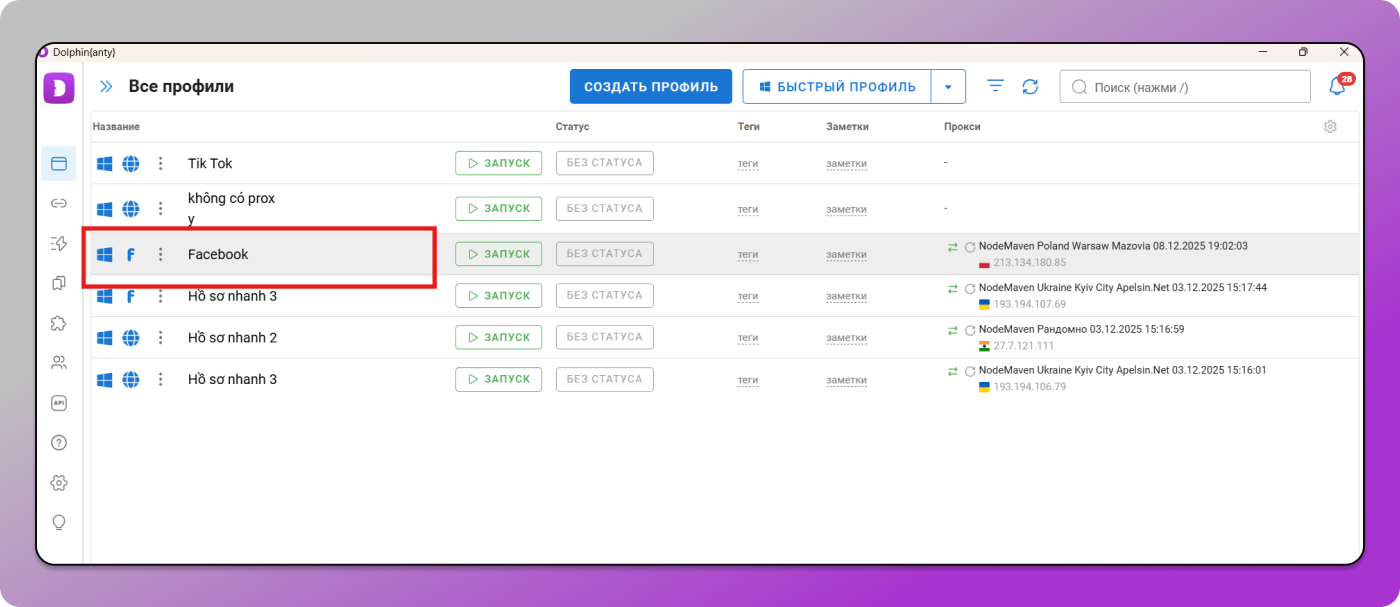Toggle the green proxy swap arrows for Hồ sơ nhanh 2
Viewport: 1400px width, 607px height.
[x=953, y=330]
